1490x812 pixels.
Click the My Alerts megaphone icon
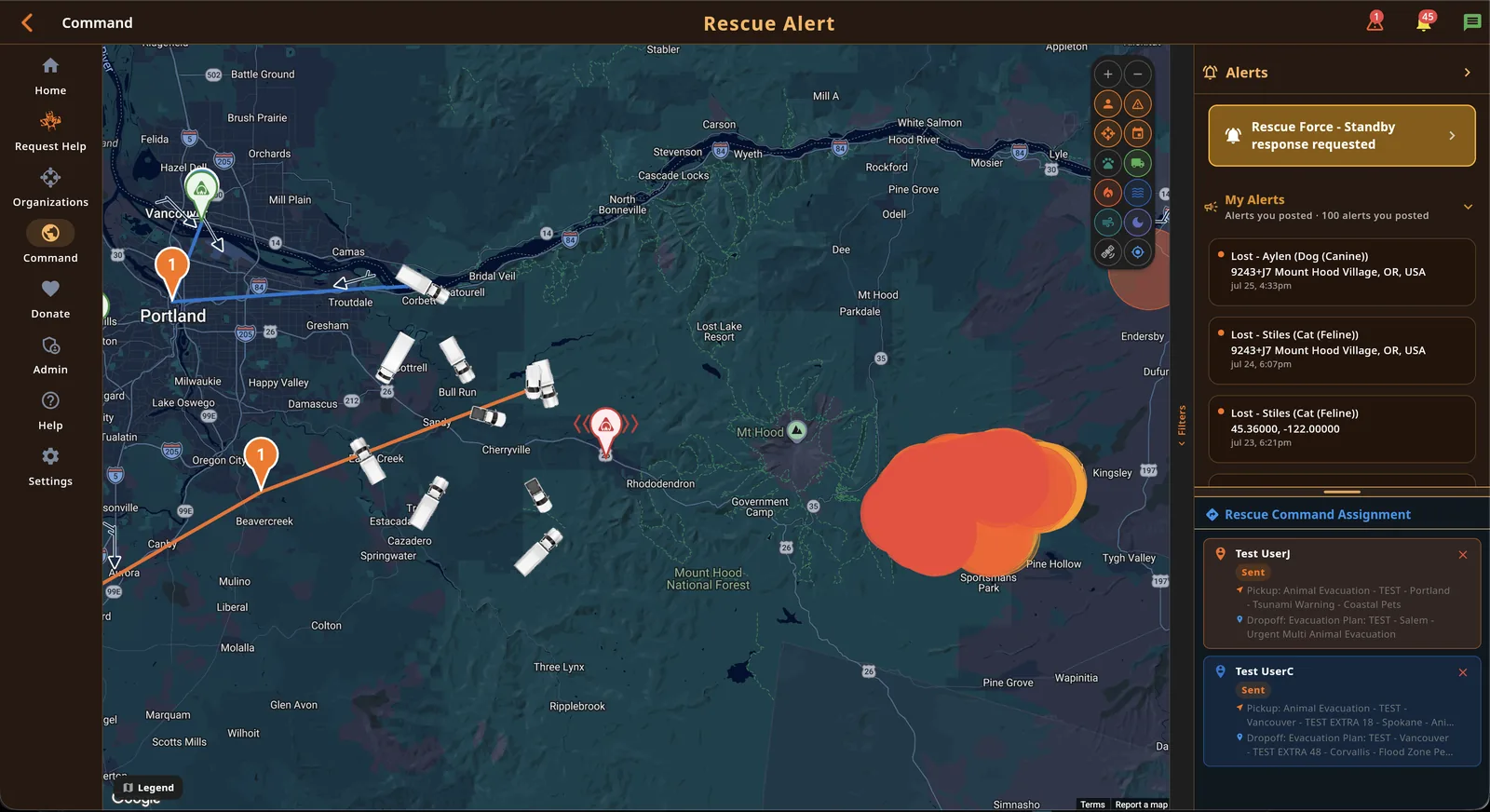tap(1211, 207)
